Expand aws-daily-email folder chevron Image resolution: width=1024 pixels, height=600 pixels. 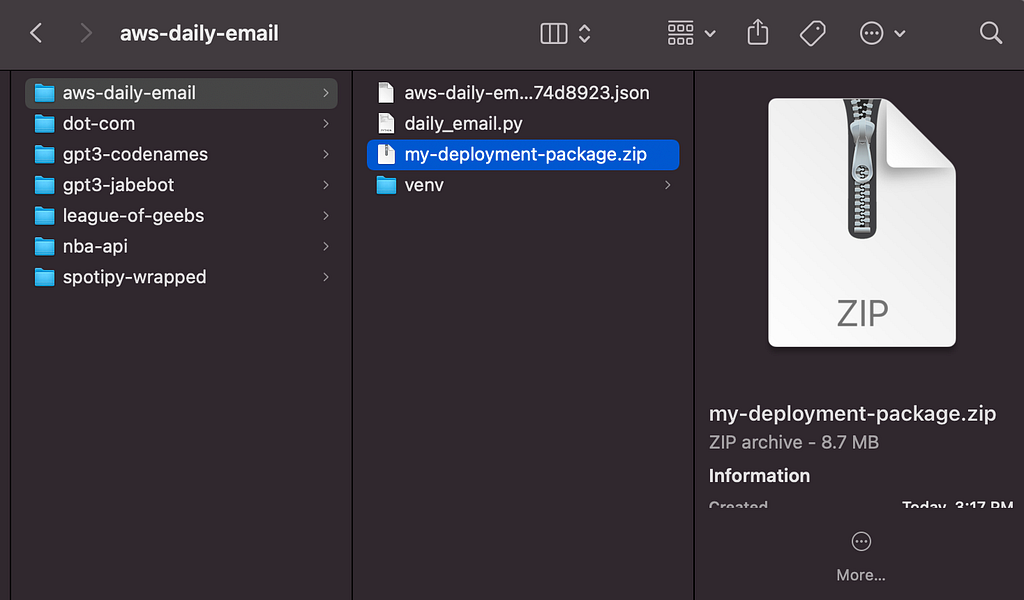(x=325, y=93)
